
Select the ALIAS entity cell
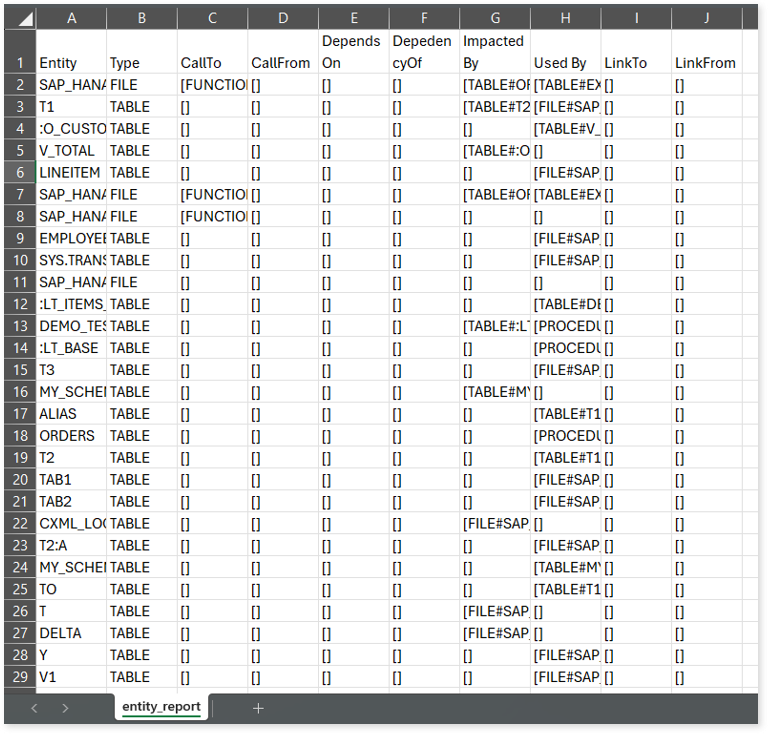[x=70, y=413]
